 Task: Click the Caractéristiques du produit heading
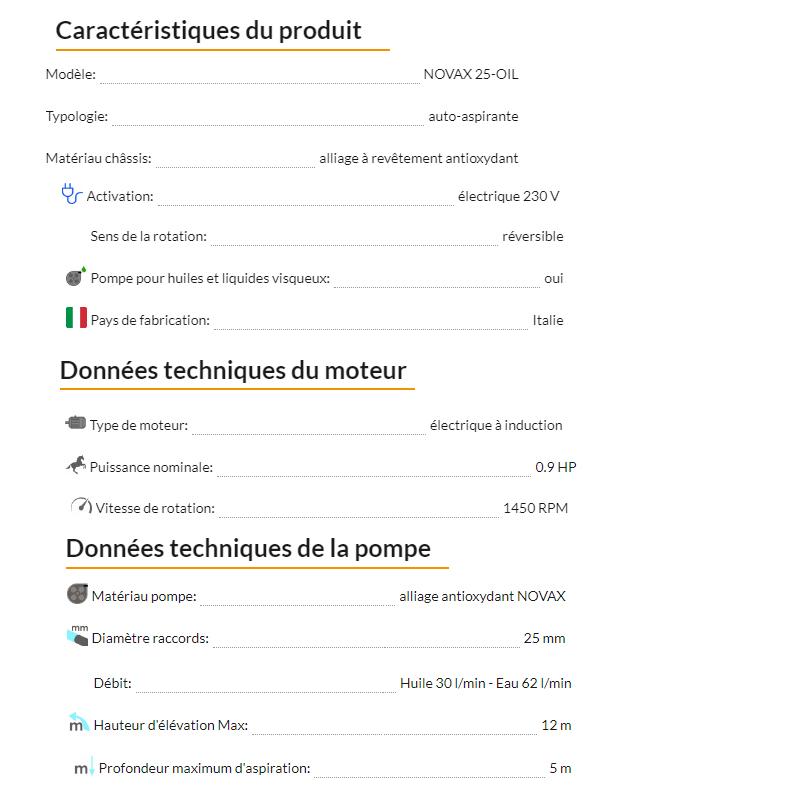coord(208,31)
